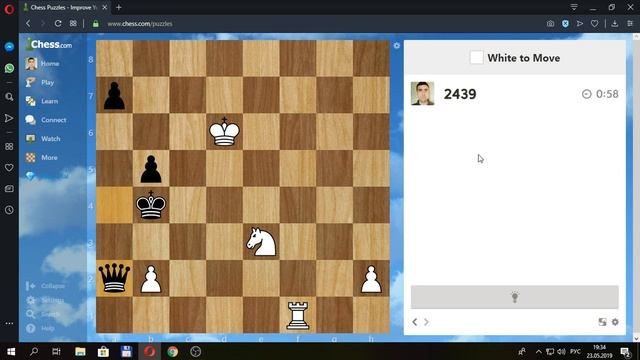Open bookmarks heart in Opera sidebar
Screen dimensions: 640x360
(x=9, y=167)
